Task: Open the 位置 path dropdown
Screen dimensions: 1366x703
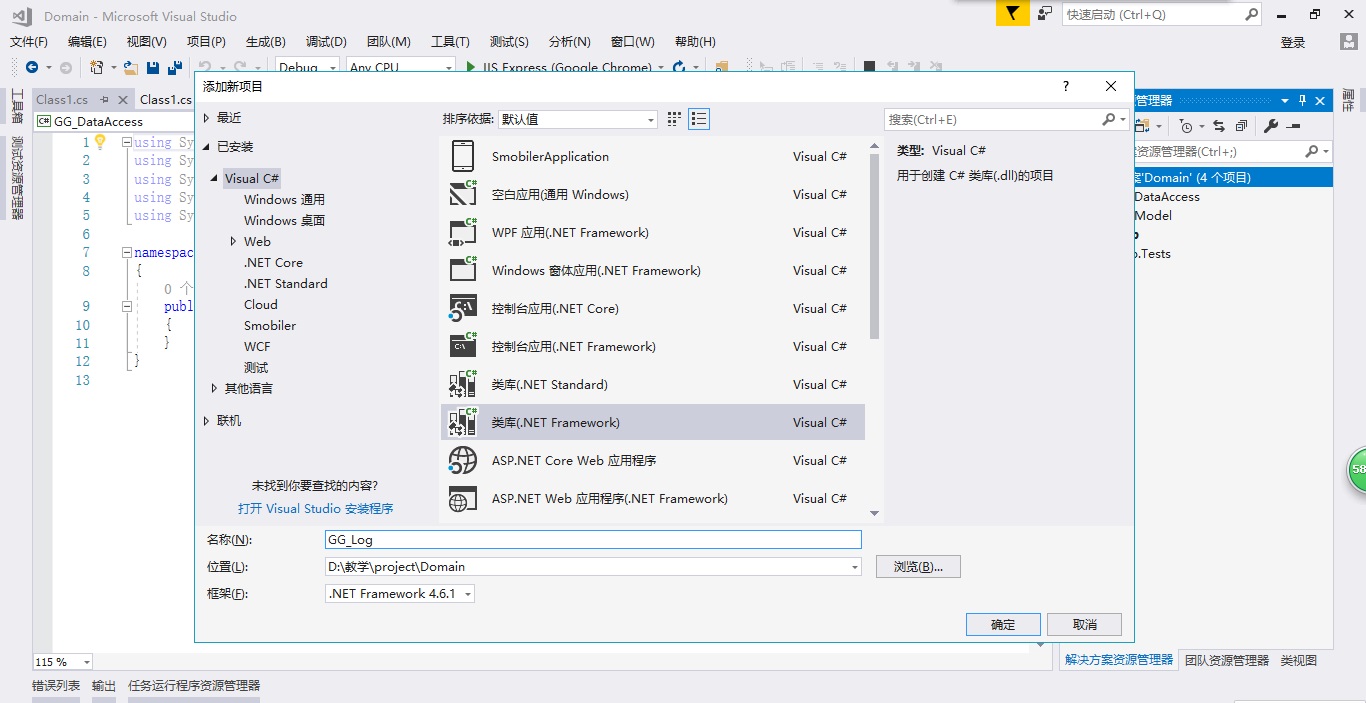Action: (x=854, y=567)
